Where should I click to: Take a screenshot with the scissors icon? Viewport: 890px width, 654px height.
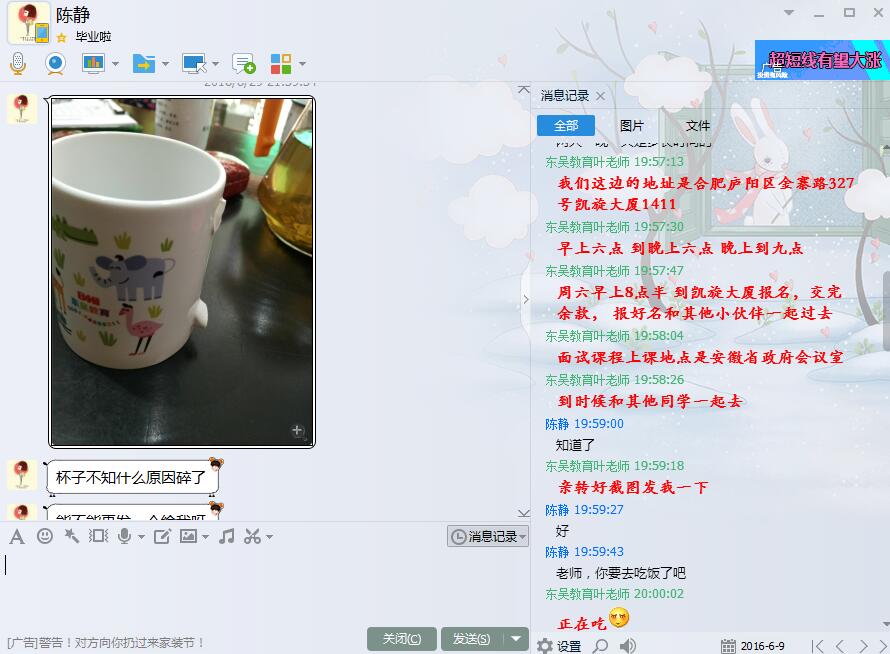(x=252, y=536)
